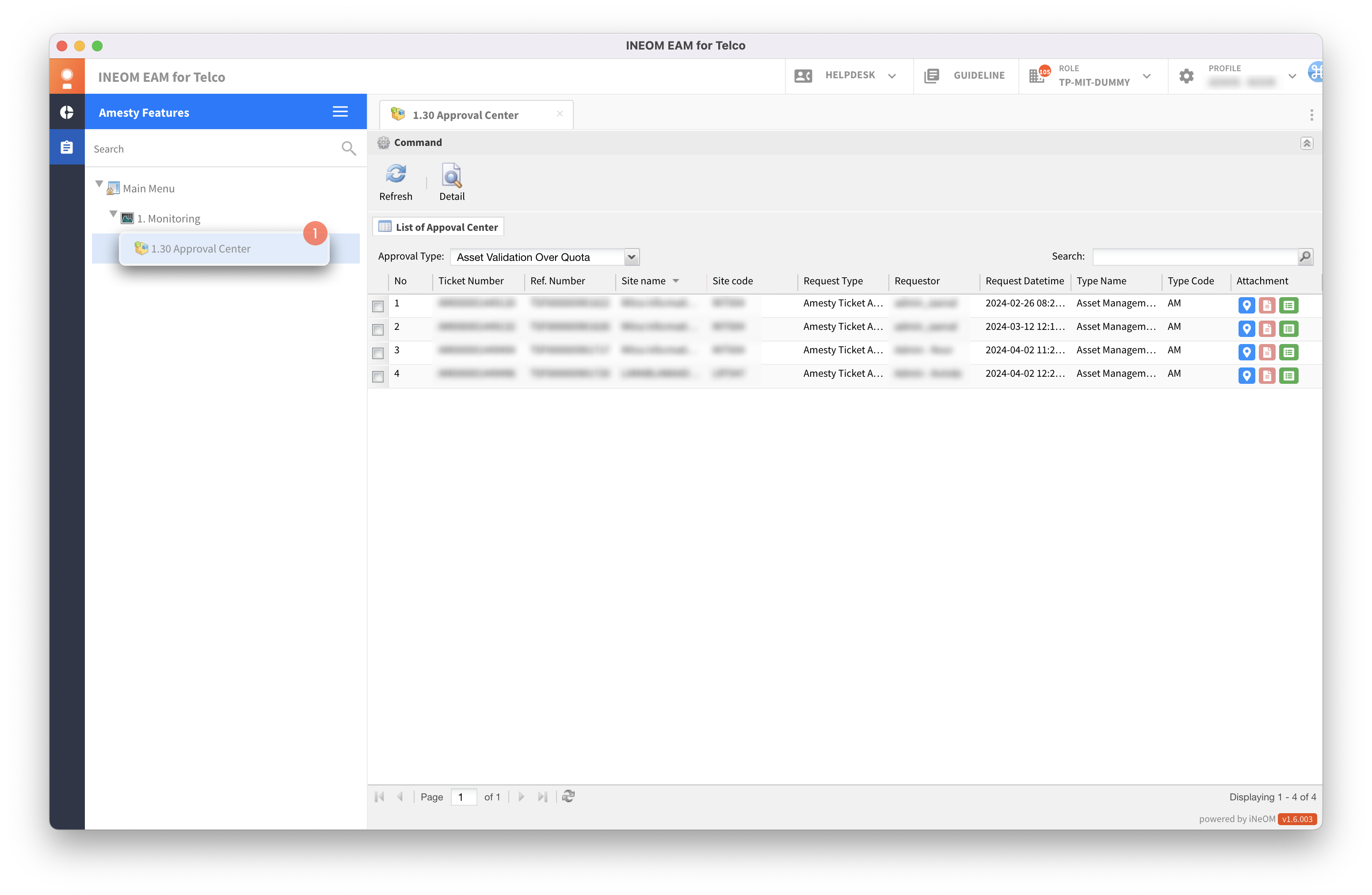
Task: Collapse the Command panel
Action: (1306, 143)
